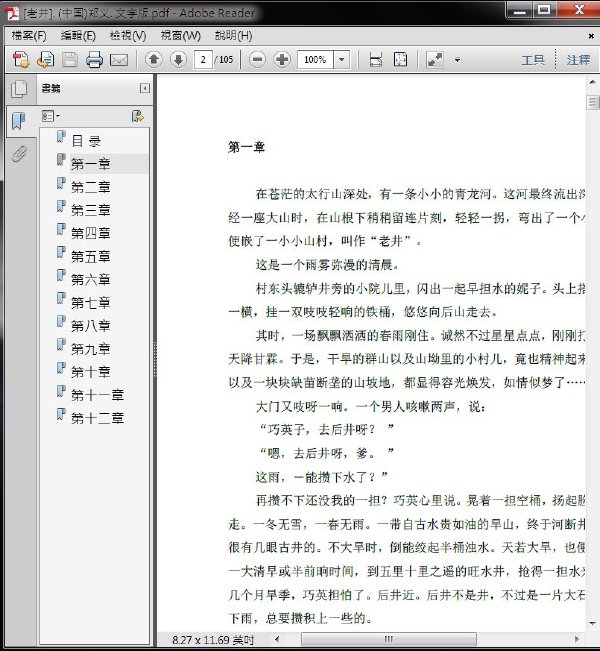The width and height of the screenshot is (600, 651).
Task: Select the 第九章 bookmark
Action: click(91, 349)
